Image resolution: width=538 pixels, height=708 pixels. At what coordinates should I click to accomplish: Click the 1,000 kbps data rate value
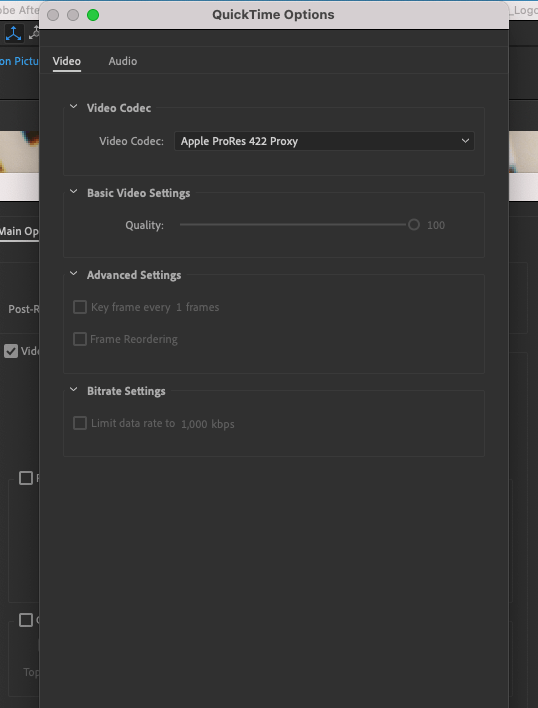point(208,424)
